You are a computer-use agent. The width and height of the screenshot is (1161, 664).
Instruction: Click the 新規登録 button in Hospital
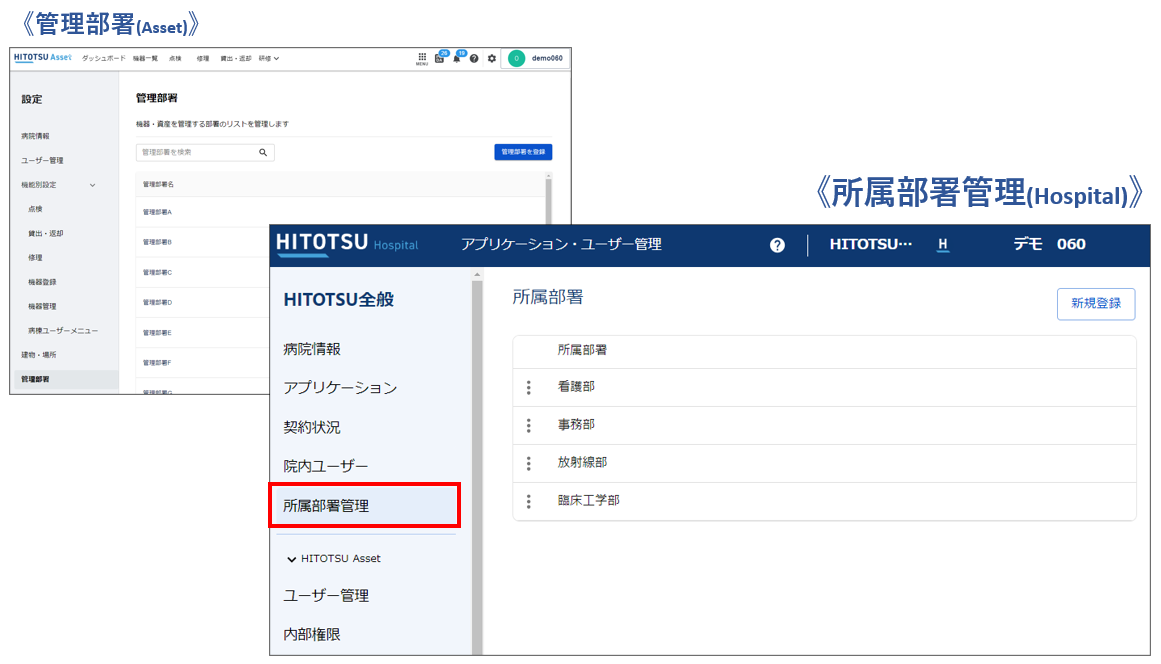point(1096,304)
